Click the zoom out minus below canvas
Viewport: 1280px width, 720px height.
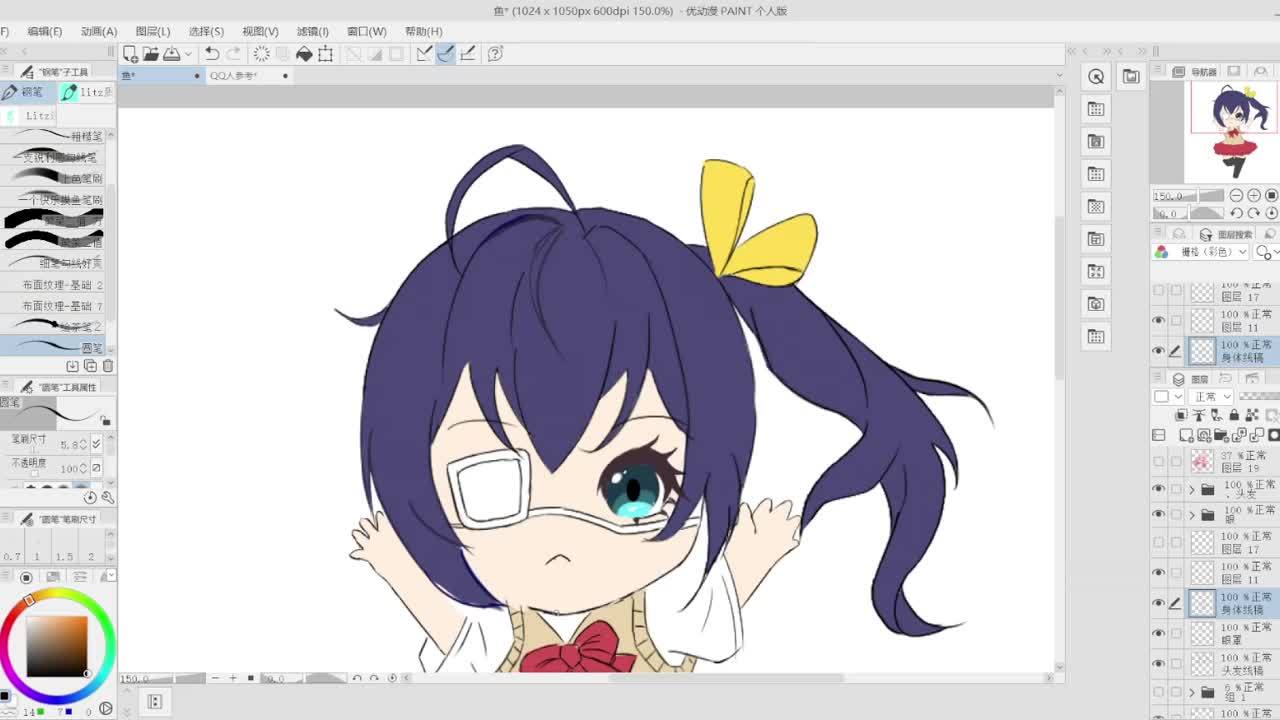point(214,678)
